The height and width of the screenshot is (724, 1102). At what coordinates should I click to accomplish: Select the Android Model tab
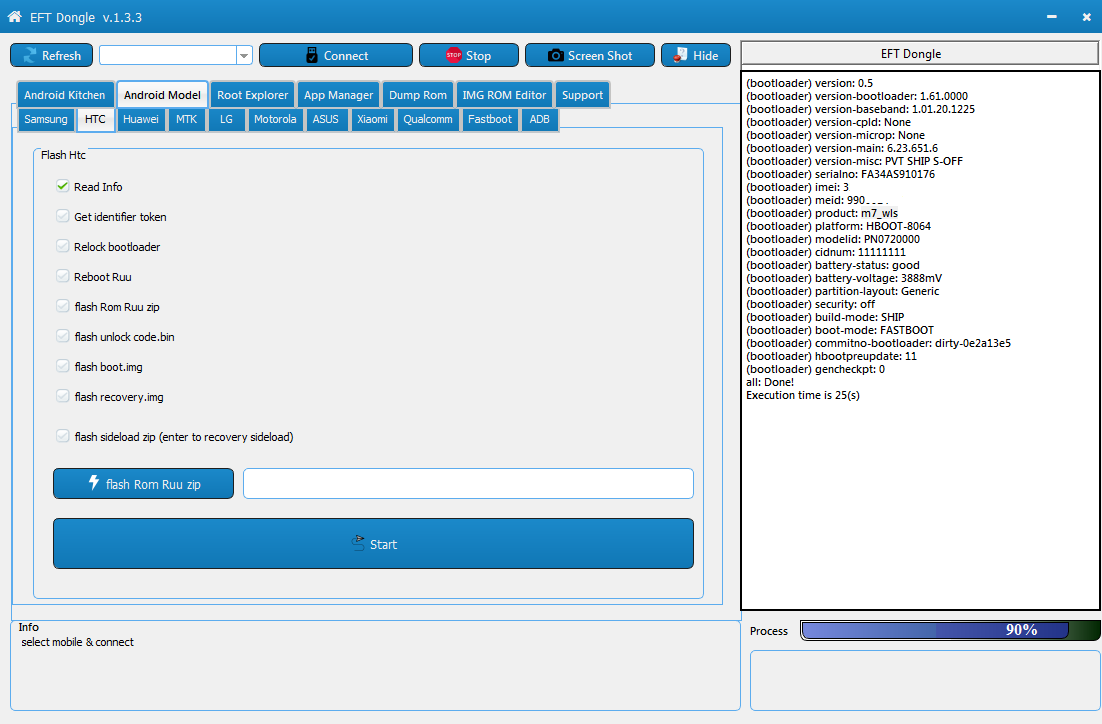click(162, 95)
